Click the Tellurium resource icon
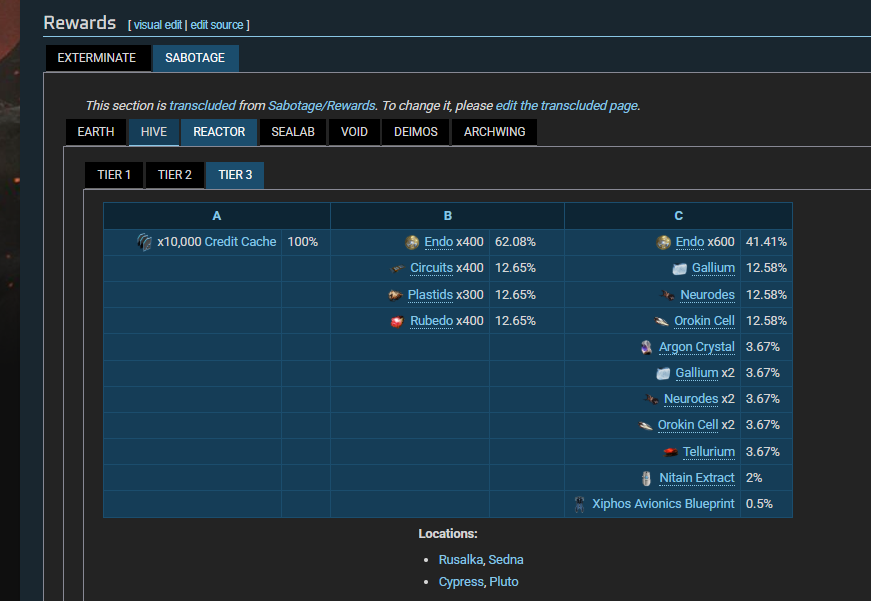The height and width of the screenshot is (601, 871). pyautogui.click(x=670, y=452)
